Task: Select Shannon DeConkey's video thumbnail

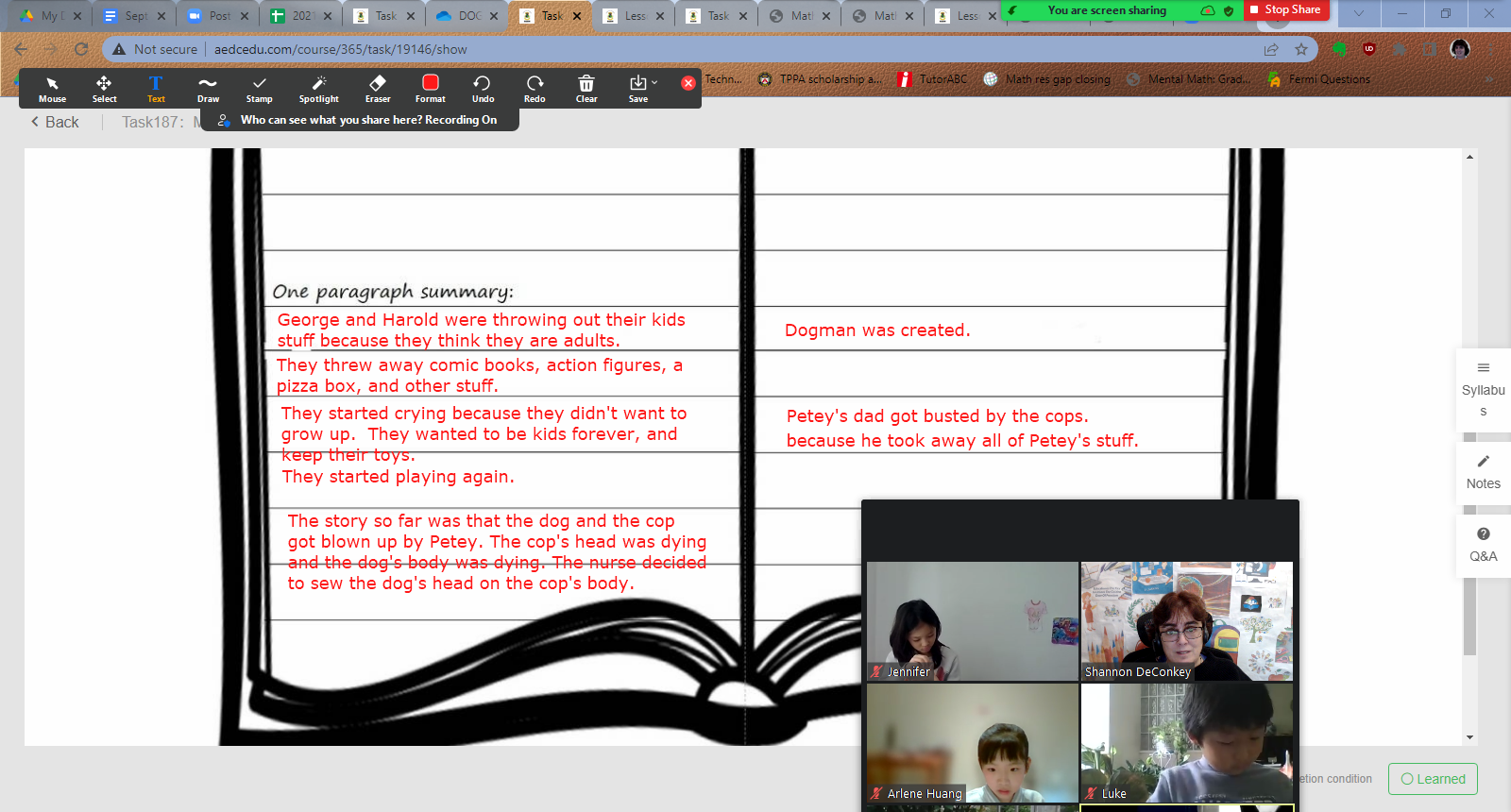Action: point(1186,621)
